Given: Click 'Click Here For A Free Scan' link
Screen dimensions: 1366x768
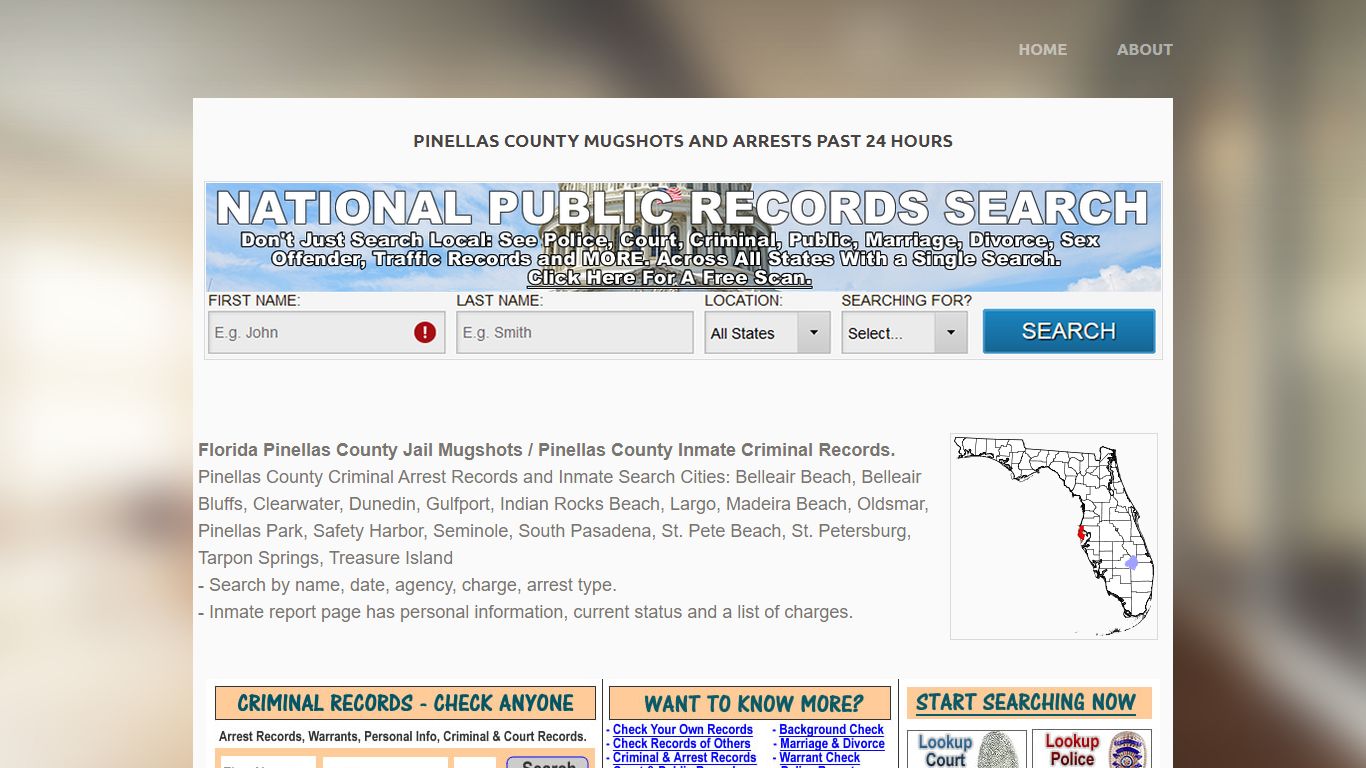Looking at the screenshot, I should pos(669,278).
